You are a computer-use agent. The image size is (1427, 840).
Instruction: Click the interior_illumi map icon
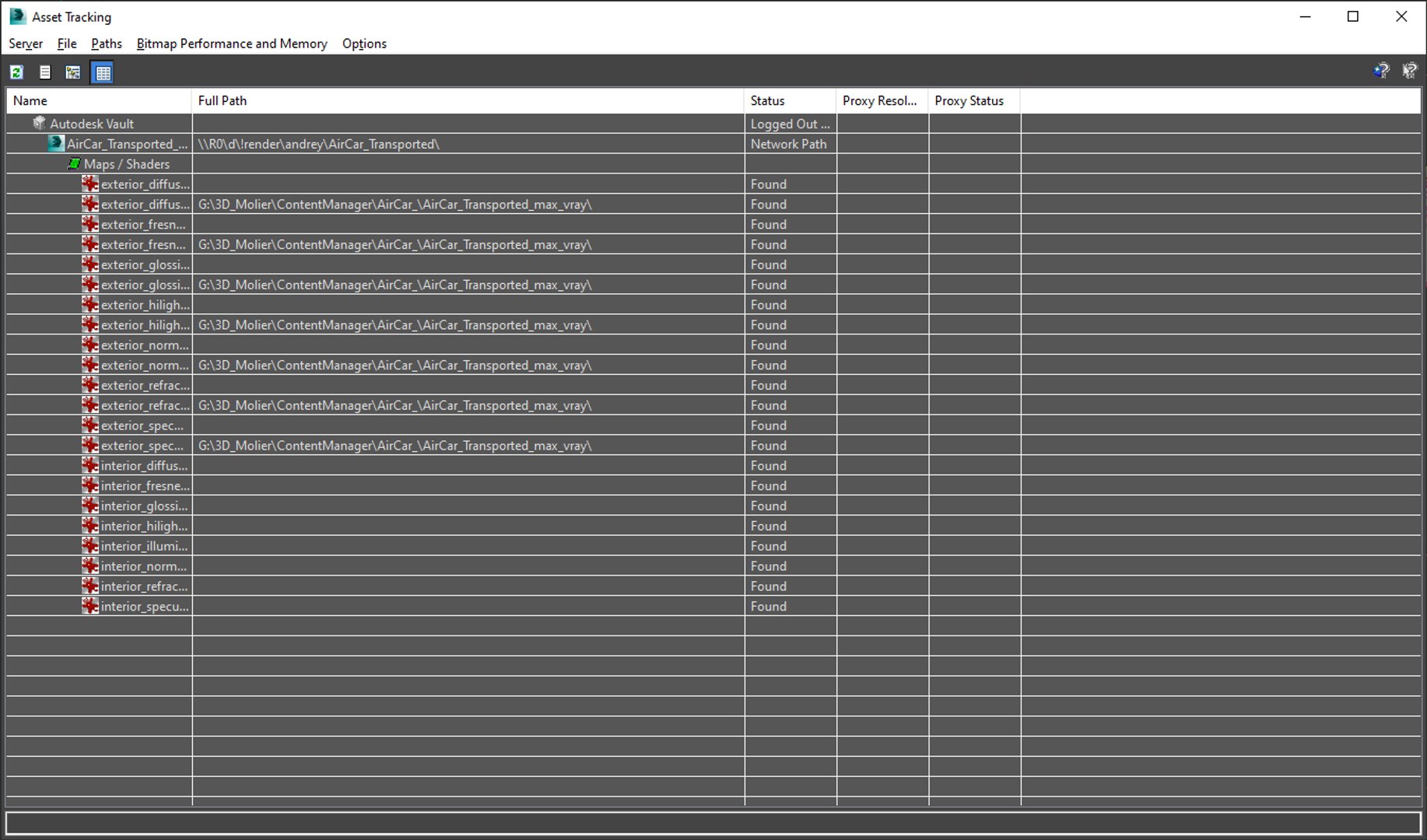click(x=90, y=546)
